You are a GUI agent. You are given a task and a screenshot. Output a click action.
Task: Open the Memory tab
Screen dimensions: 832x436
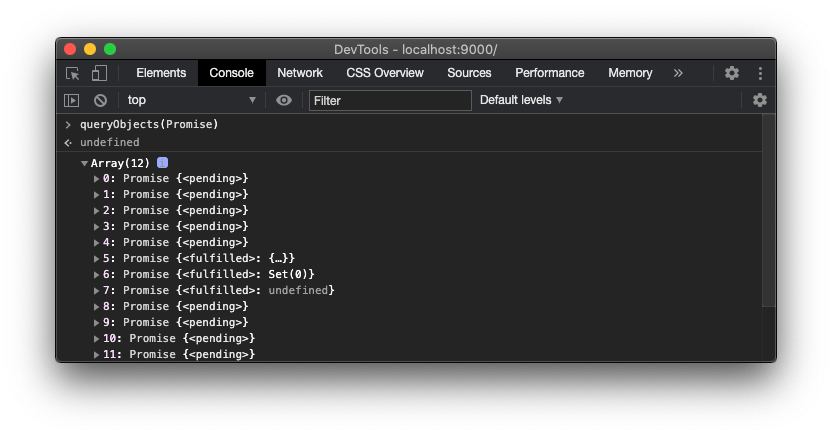(630, 73)
